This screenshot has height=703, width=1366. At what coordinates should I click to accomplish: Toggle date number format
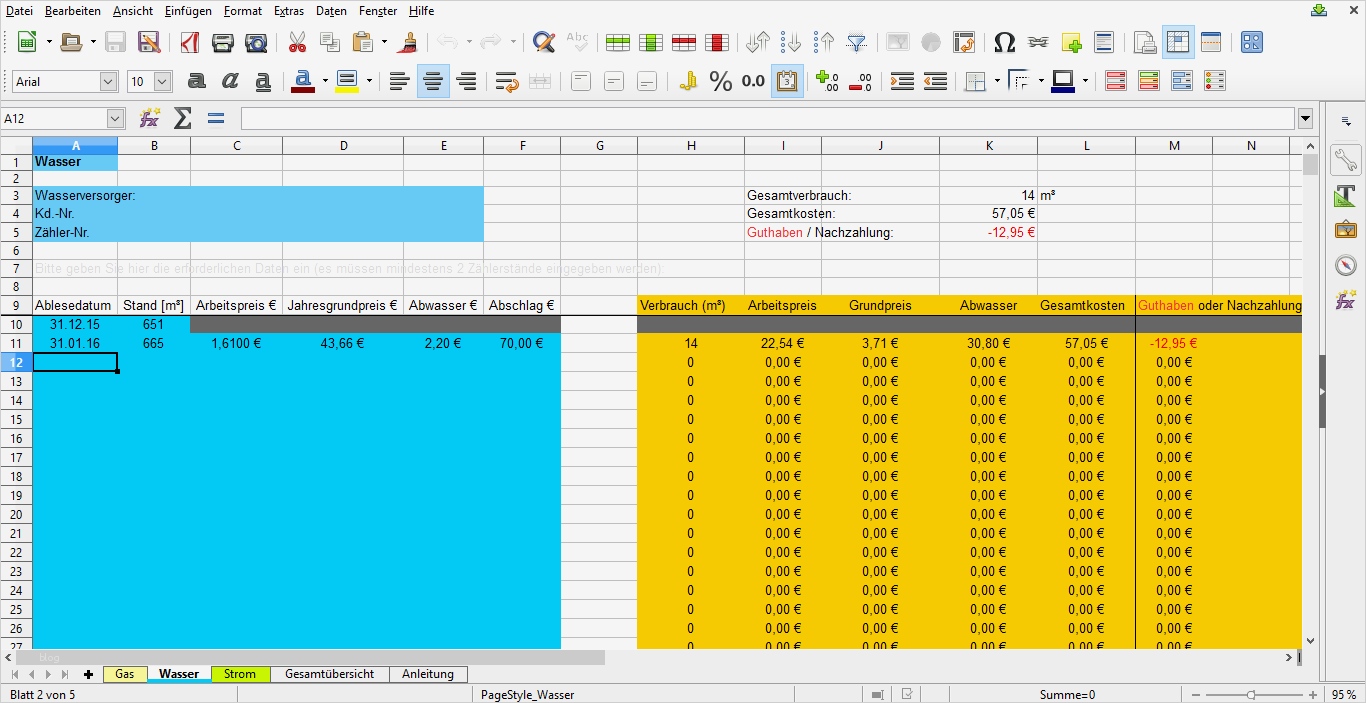(787, 81)
